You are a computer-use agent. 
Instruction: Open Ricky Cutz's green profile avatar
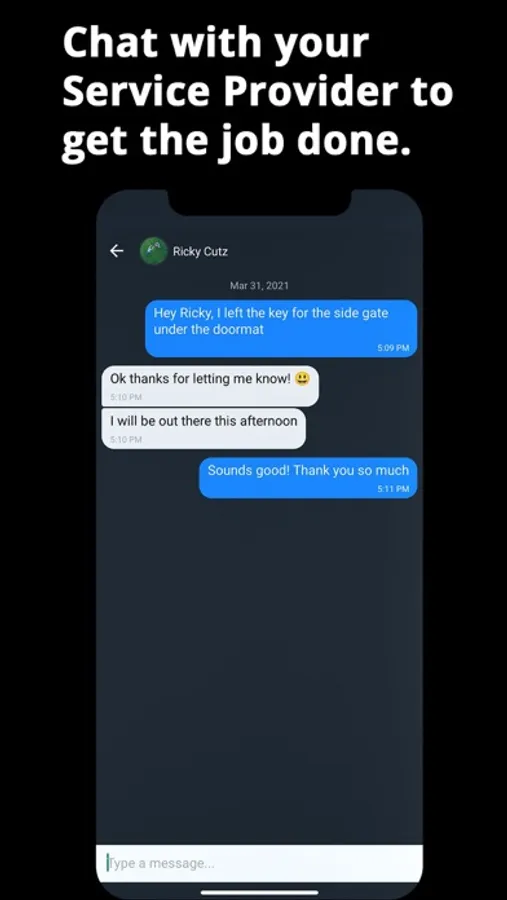[x=154, y=251]
